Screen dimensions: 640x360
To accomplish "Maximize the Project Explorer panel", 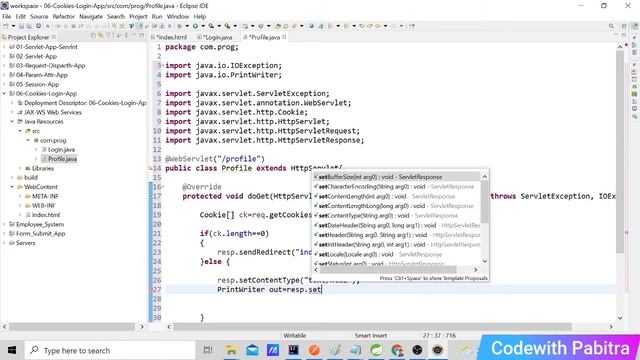I will click(142, 36).
